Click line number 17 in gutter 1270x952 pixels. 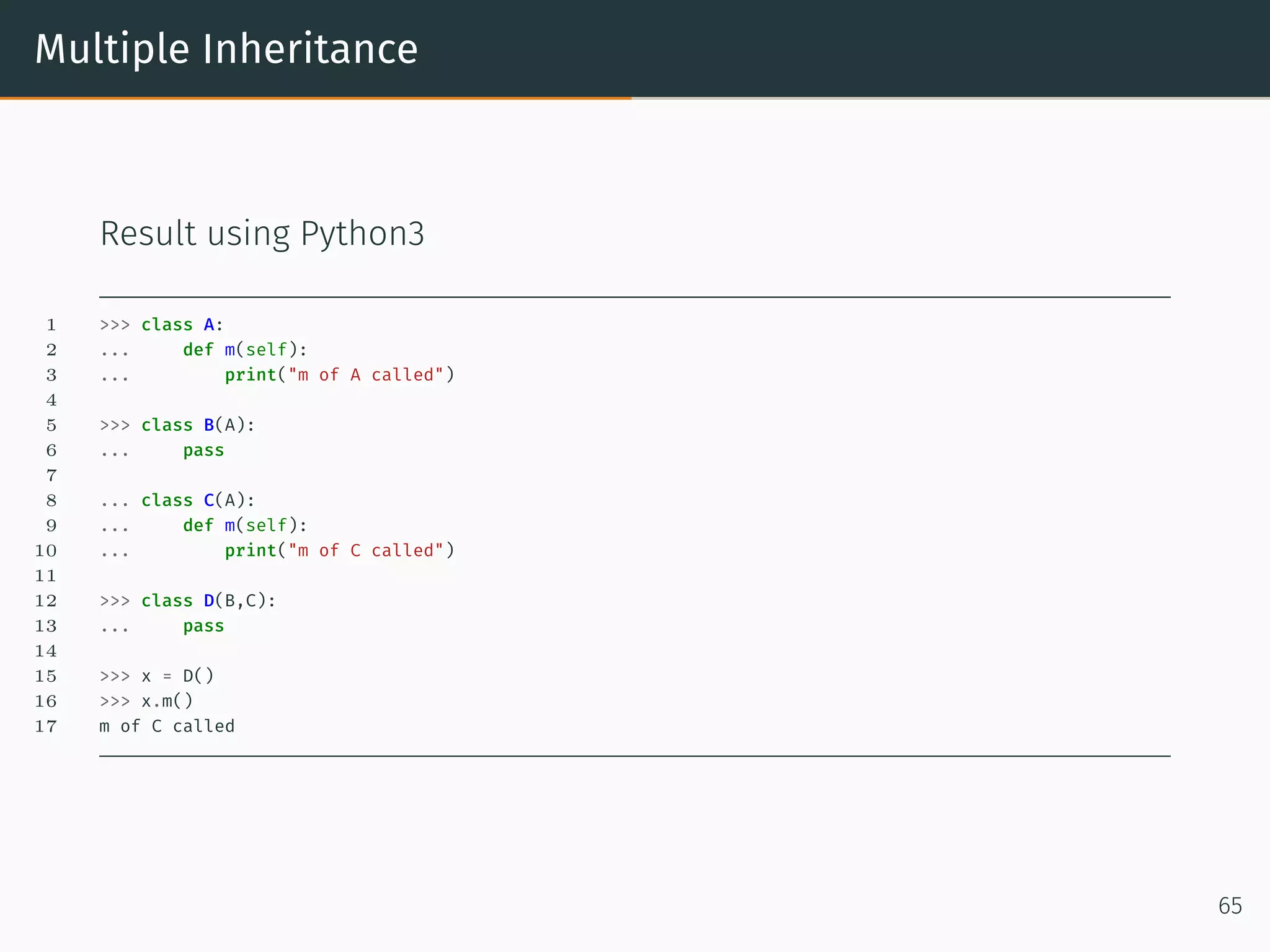pos(46,726)
